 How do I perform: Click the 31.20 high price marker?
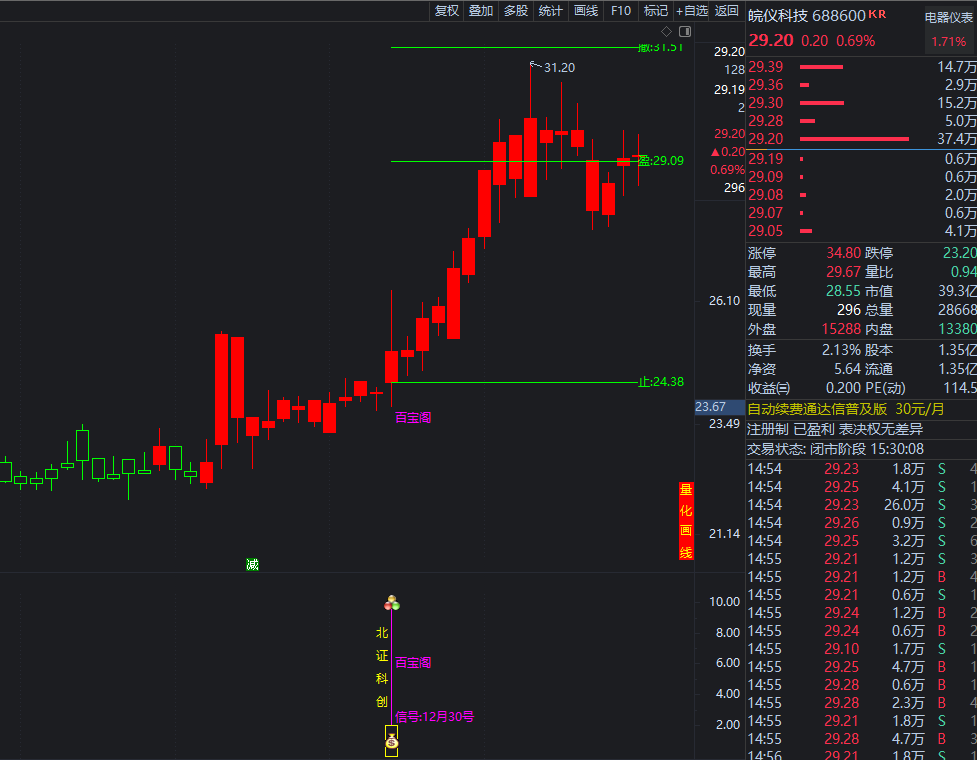558,67
